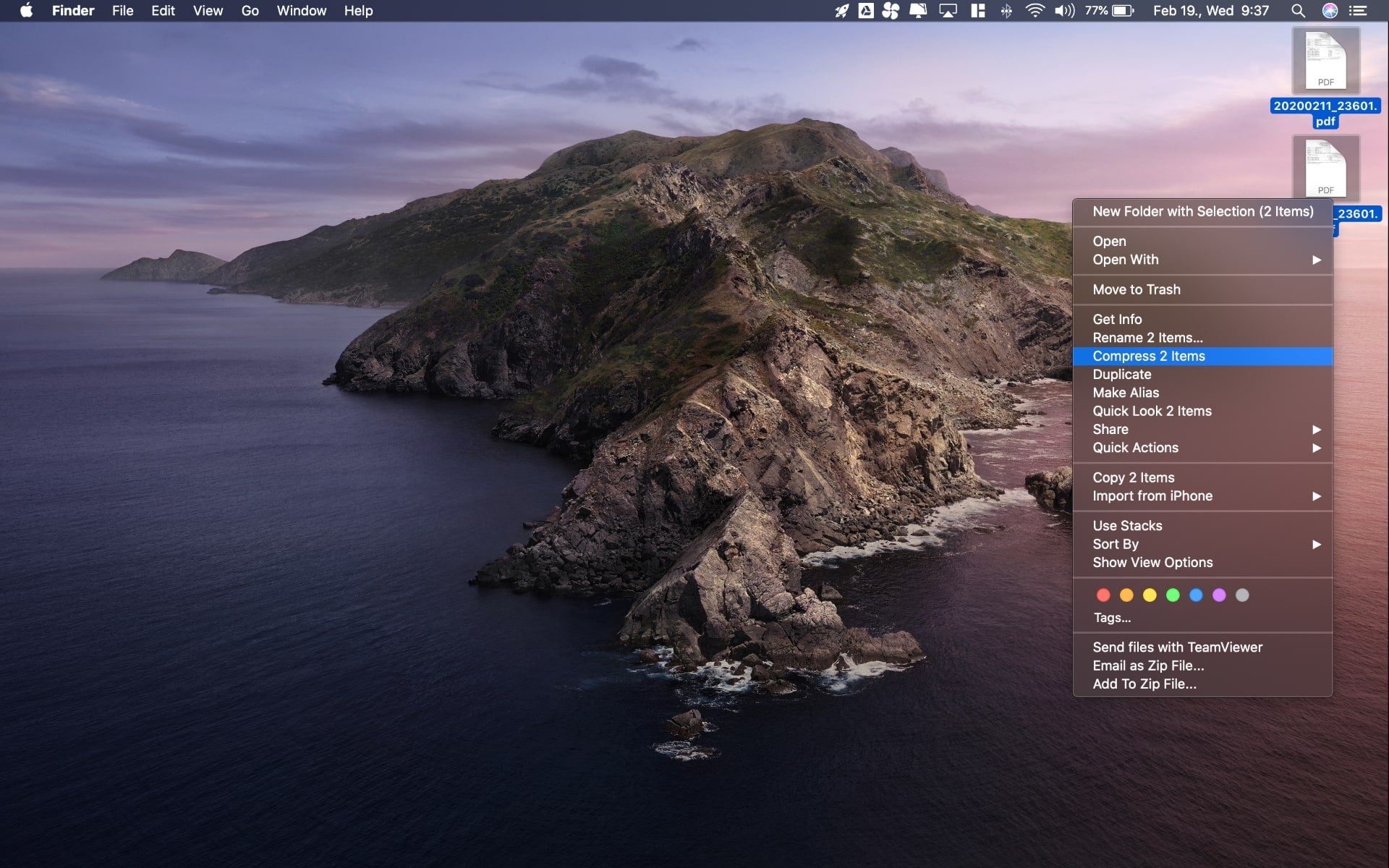Open the Apple menu
The image size is (1389, 868).
26,10
